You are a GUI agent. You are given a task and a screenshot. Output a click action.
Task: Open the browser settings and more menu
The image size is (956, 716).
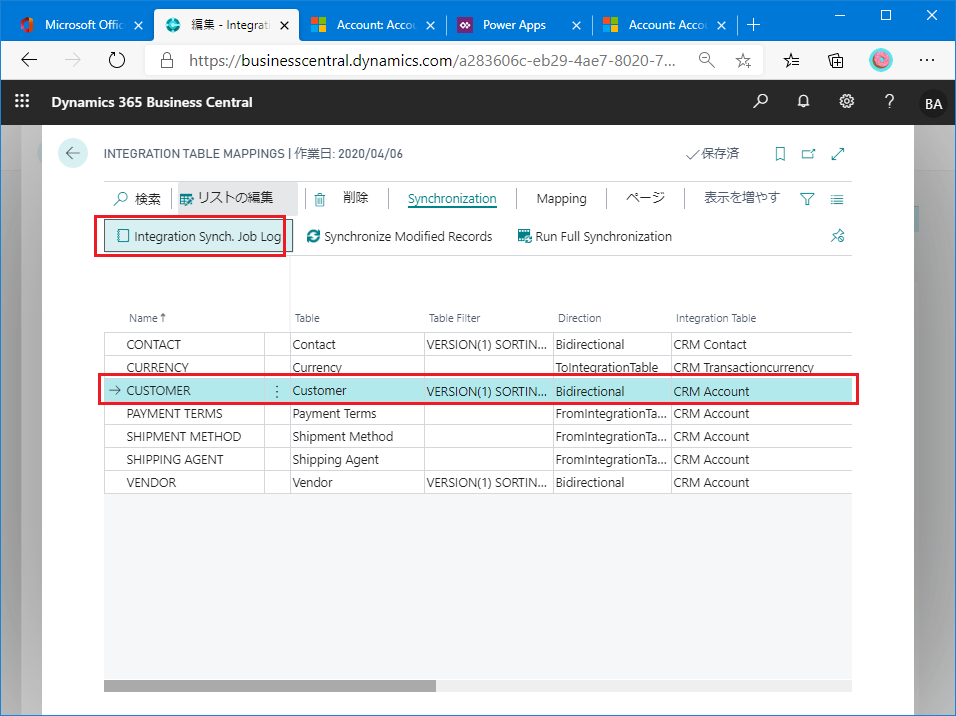pyautogui.click(x=927, y=60)
